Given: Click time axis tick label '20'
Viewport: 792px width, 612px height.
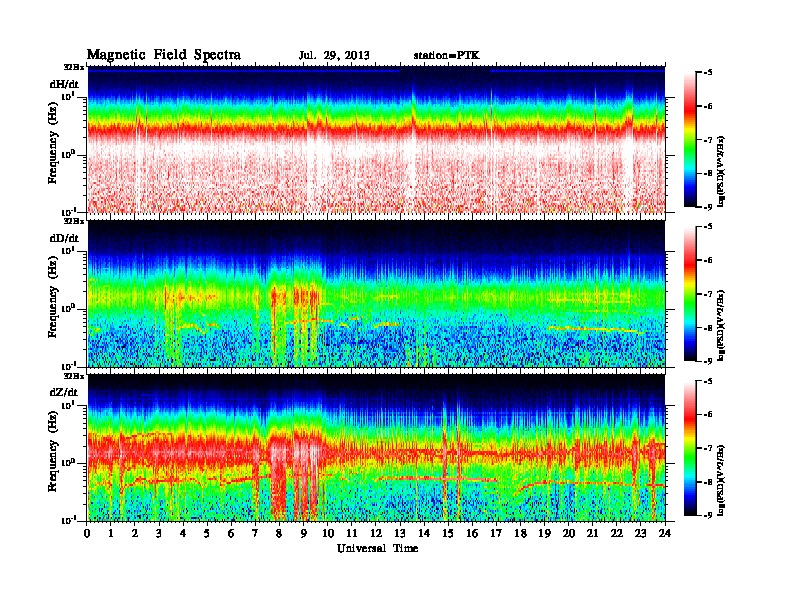Looking at the screenshot, I should (x=569, y=533).
